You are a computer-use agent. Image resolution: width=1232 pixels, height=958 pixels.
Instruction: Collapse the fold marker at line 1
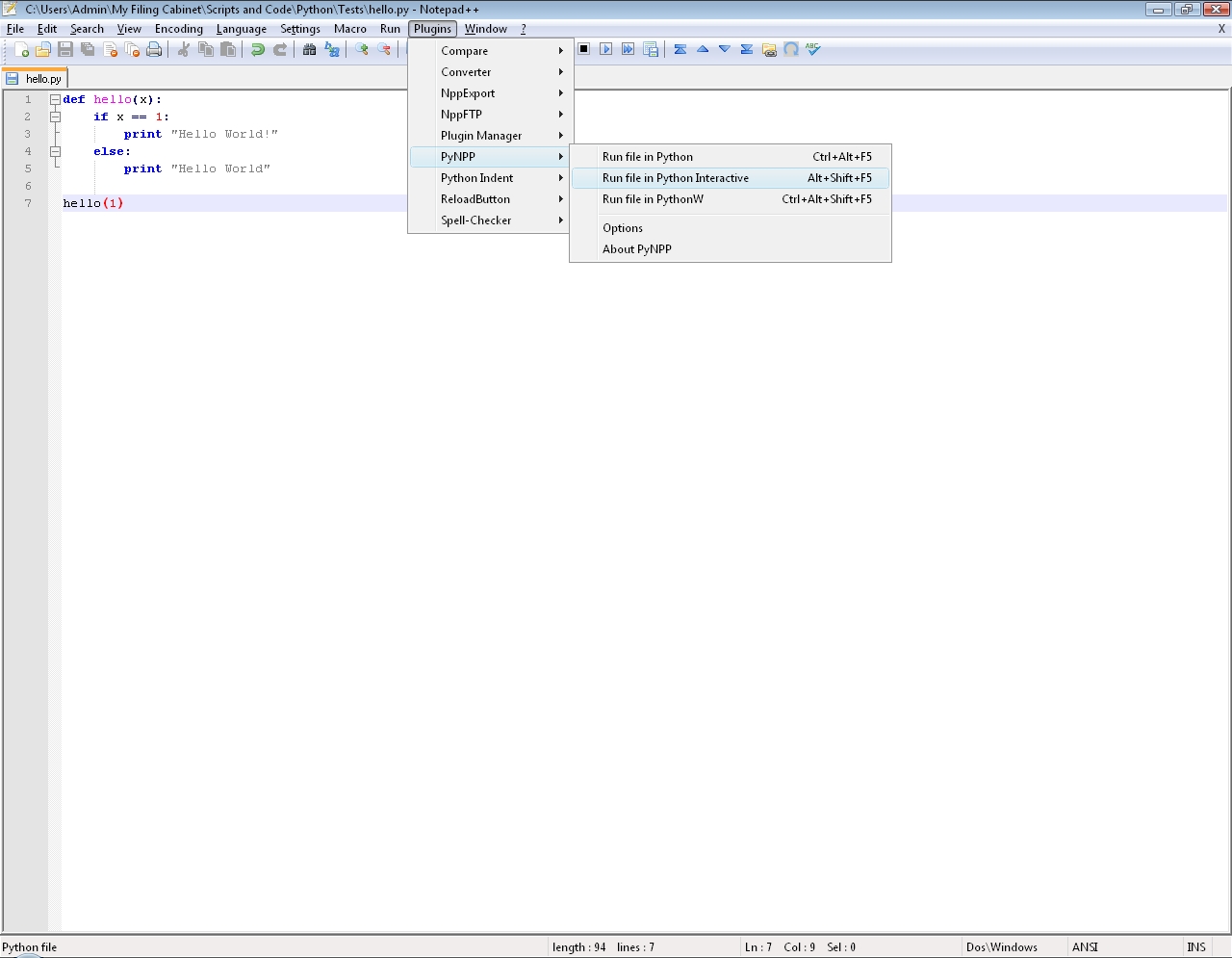[x=55, y=99]
